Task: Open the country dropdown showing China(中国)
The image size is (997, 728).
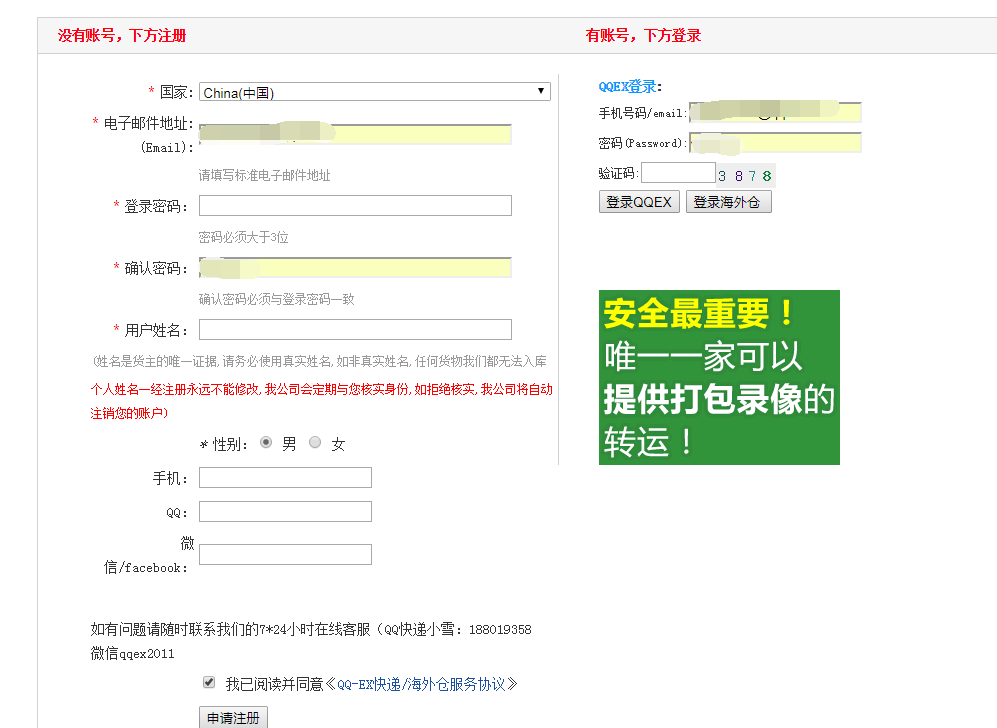Action: pos(375,92)
